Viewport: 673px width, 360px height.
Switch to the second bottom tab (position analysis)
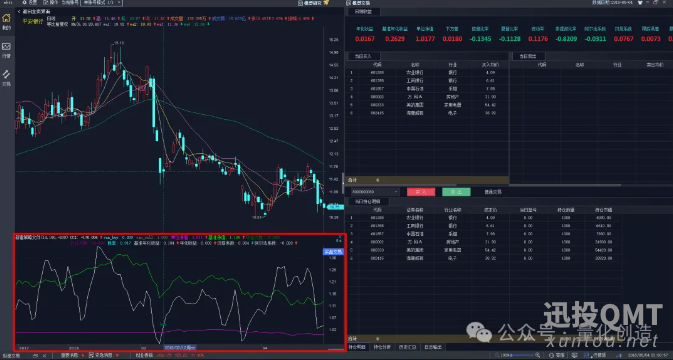pos(382,347)
